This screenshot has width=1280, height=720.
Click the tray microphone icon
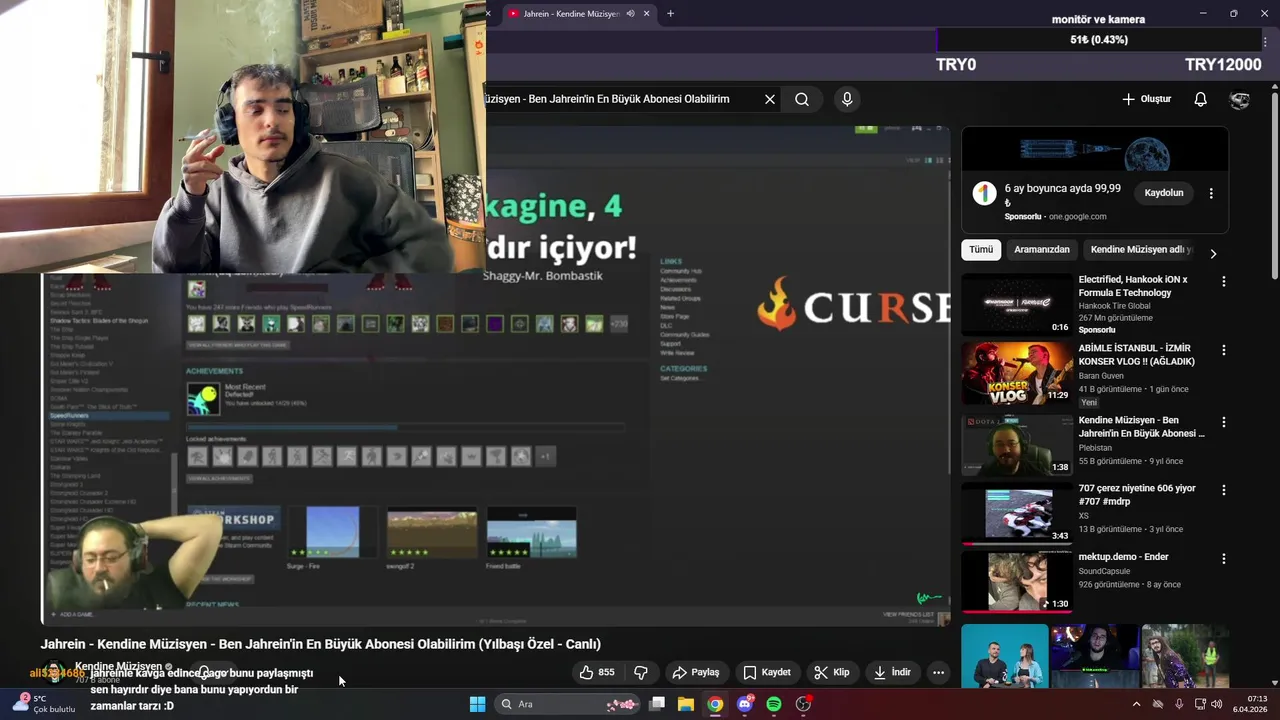coord(1179,704)
